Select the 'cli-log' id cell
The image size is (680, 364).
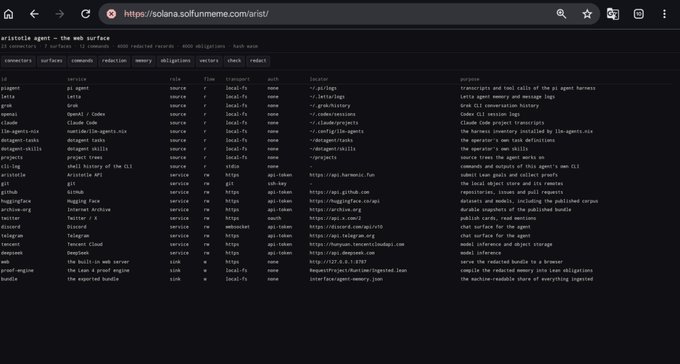coord(10,166)
